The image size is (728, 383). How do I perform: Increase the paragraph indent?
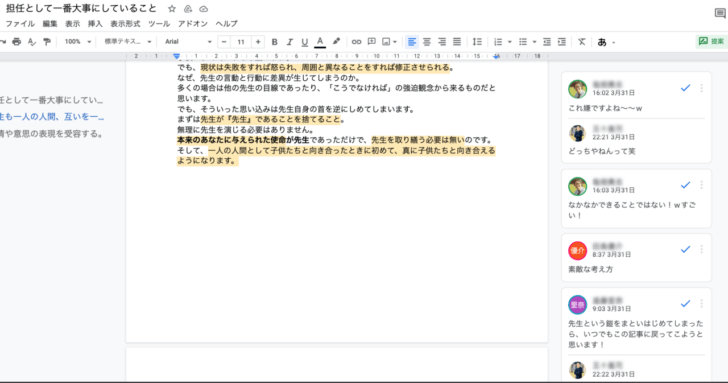[562, 42]
